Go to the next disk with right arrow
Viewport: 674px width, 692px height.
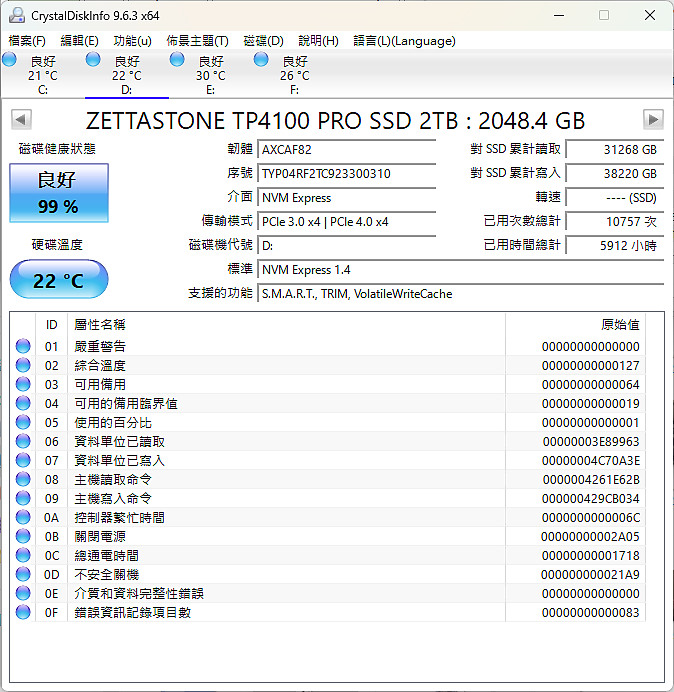653,119
